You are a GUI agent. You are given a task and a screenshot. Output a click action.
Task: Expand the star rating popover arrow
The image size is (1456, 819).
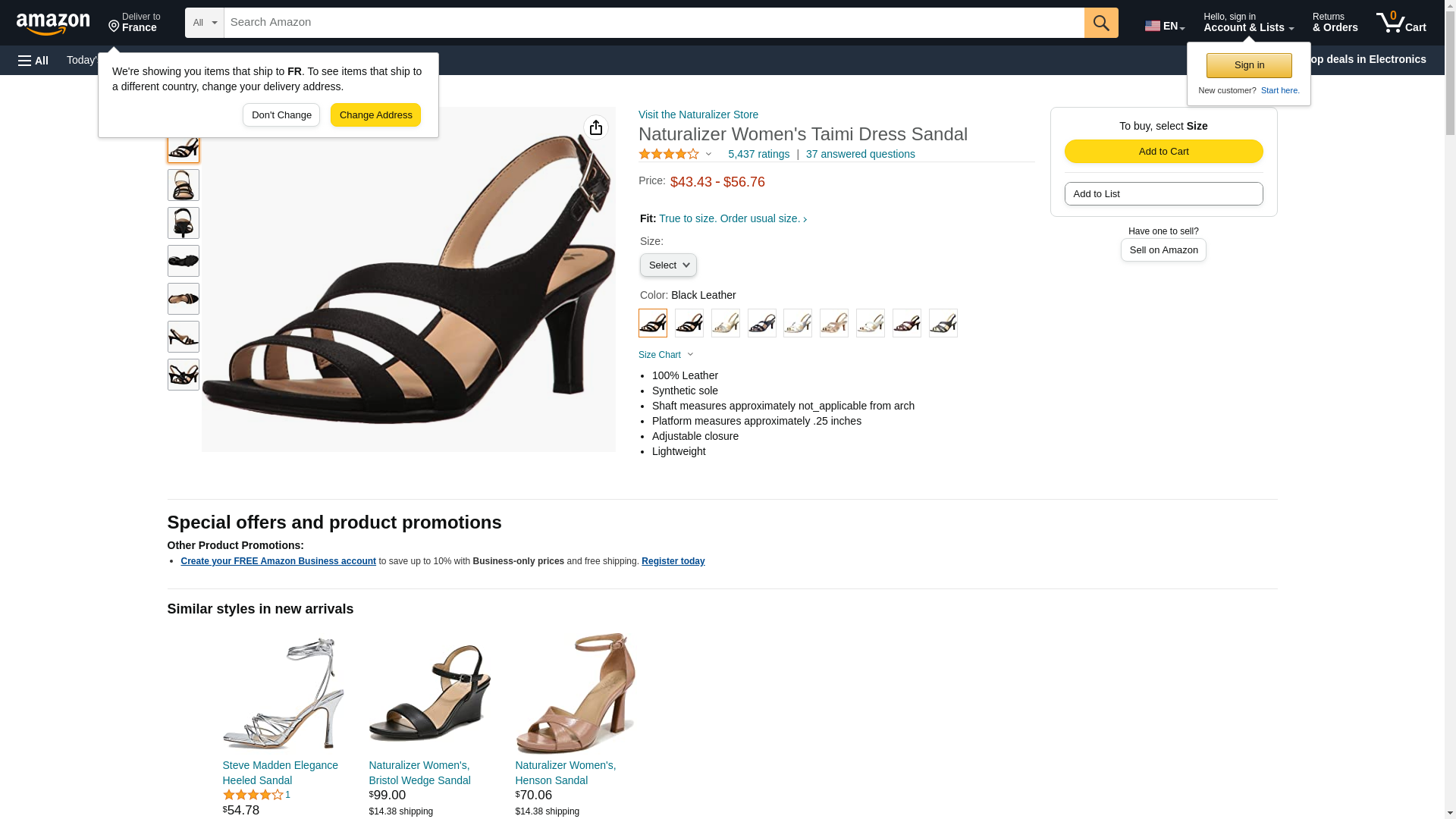click(708, 154)
